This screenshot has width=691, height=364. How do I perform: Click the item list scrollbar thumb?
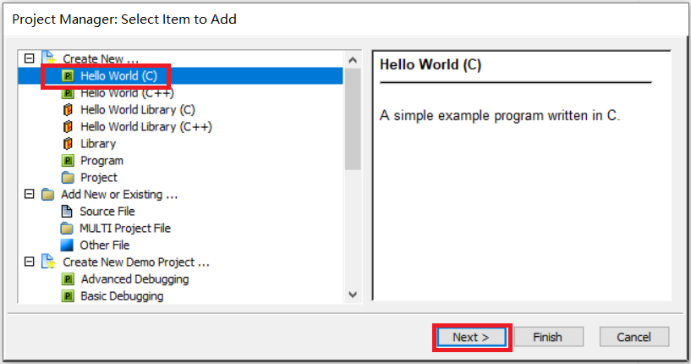pyautogui.click(x=353, y=119)
